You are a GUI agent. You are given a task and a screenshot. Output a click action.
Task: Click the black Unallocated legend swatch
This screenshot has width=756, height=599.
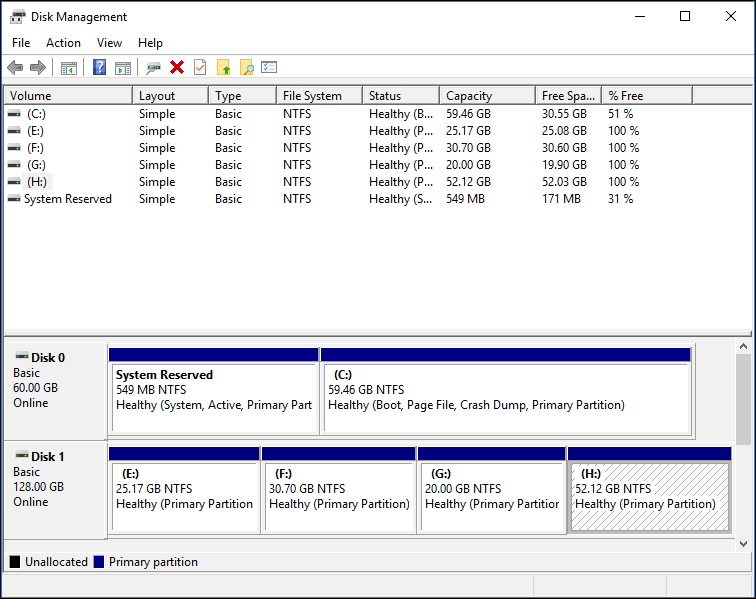point(15,562)
